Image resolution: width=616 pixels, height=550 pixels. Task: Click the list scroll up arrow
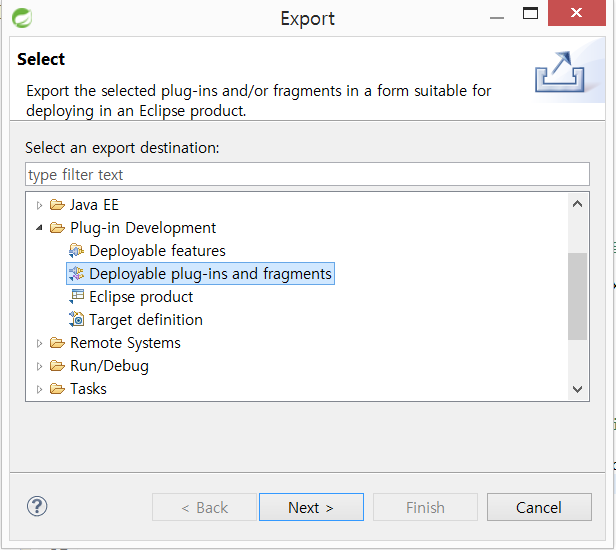point(577,204)
